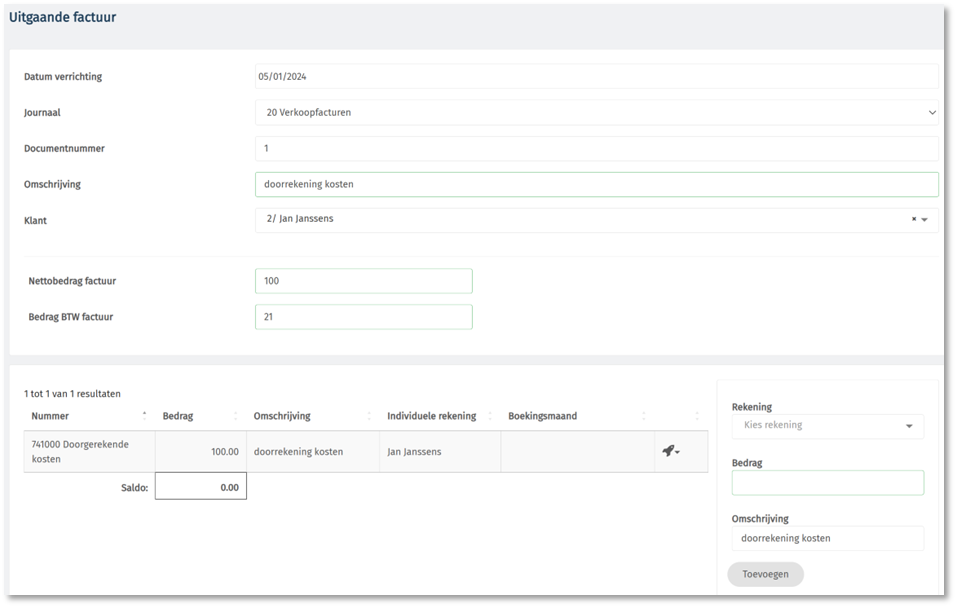Expand the Klant dropdown arrow
The width and height of the screenshot is (957, 608).
coord(925,220)
